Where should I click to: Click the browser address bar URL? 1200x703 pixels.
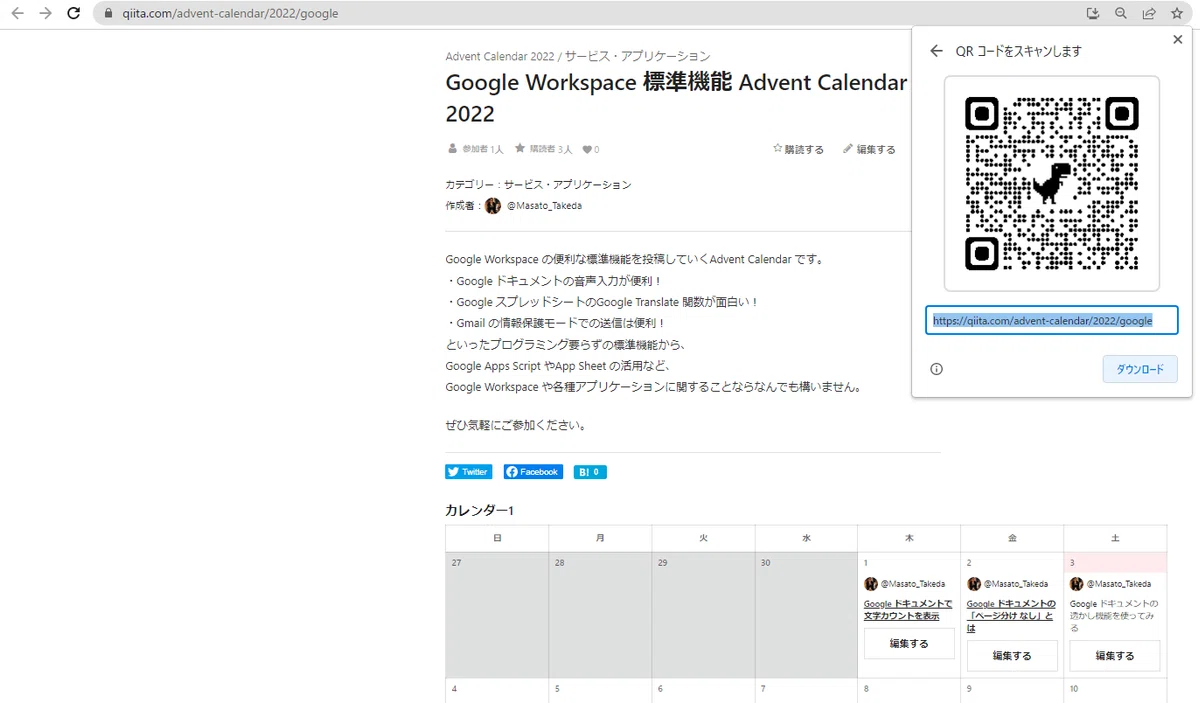(x=230, y=14)
